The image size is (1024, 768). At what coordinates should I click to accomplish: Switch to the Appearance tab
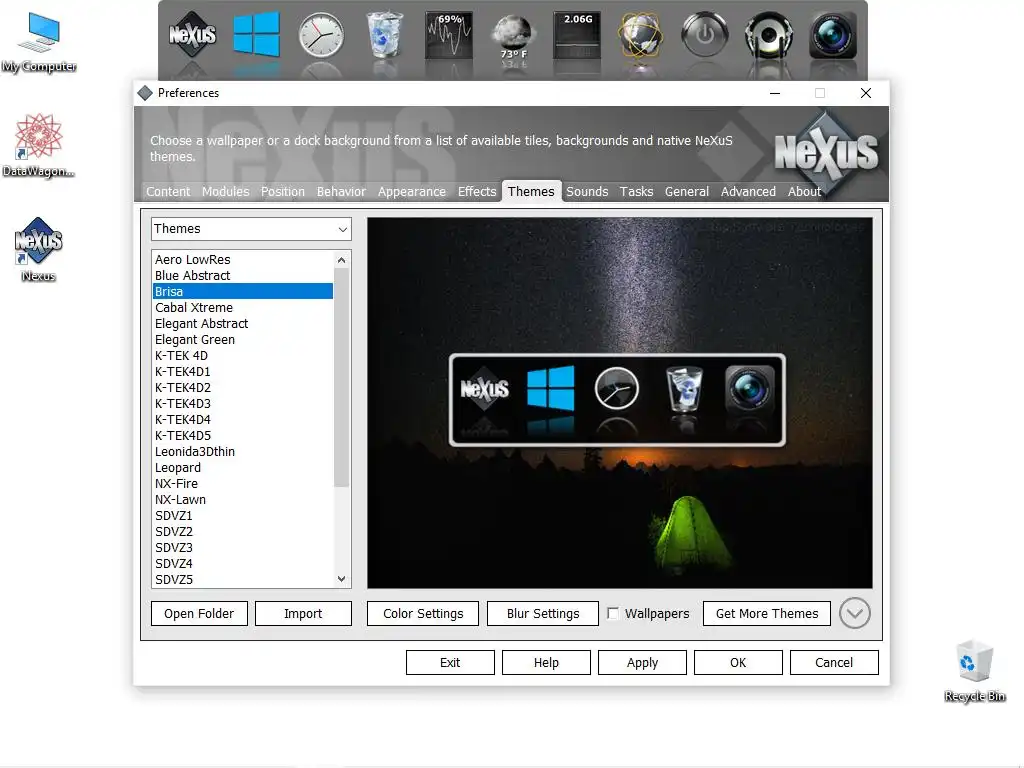411,191
